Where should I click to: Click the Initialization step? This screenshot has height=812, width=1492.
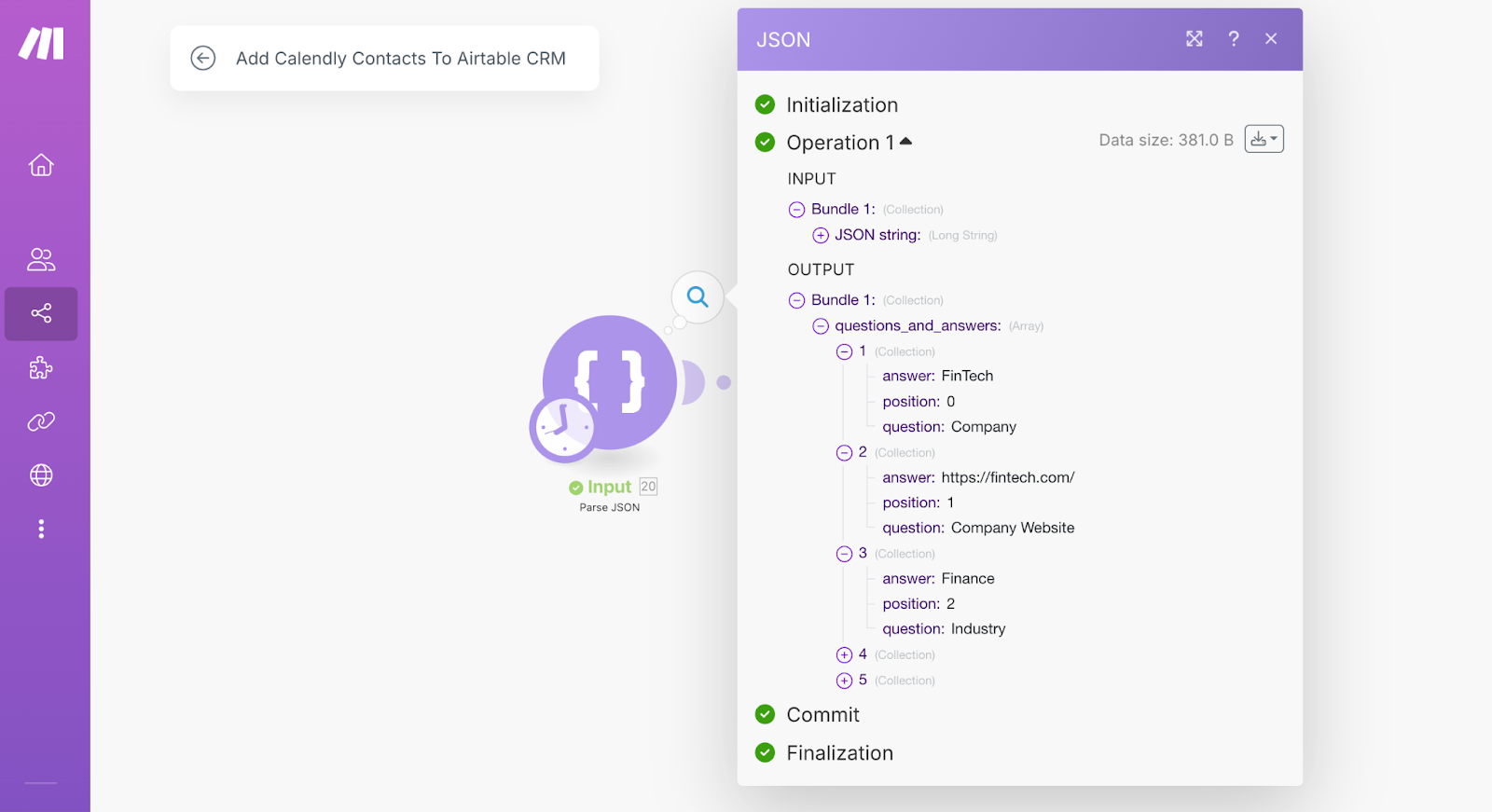(x=842, y=104)
